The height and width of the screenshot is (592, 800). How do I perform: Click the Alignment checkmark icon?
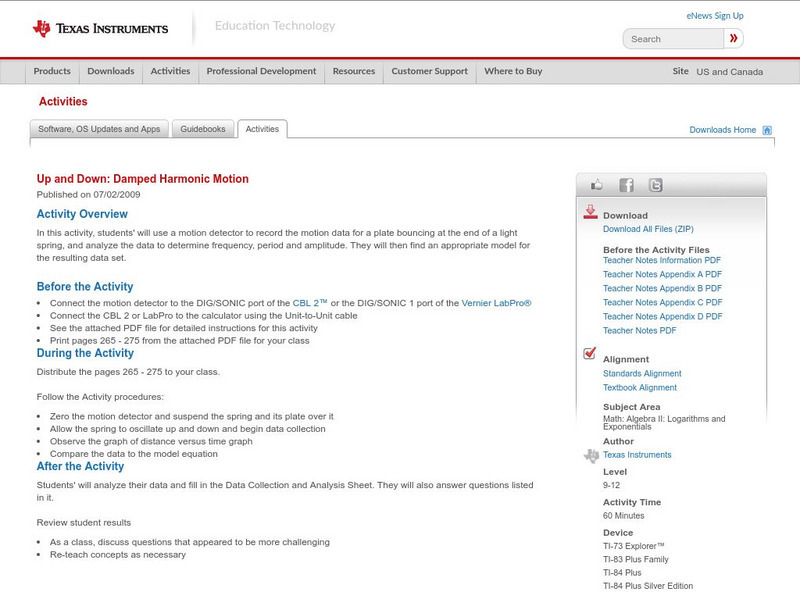click(x=589, y=353)
